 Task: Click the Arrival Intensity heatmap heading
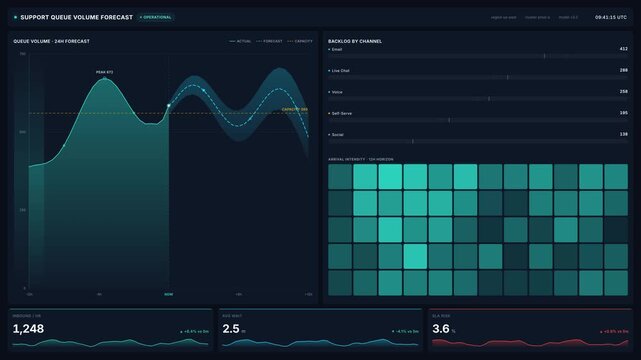pos(361,159)
